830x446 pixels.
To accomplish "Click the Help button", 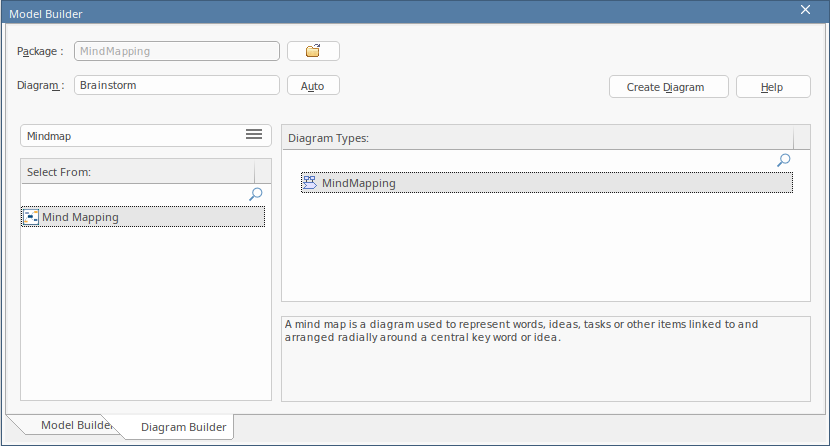I will pos(772,87).
